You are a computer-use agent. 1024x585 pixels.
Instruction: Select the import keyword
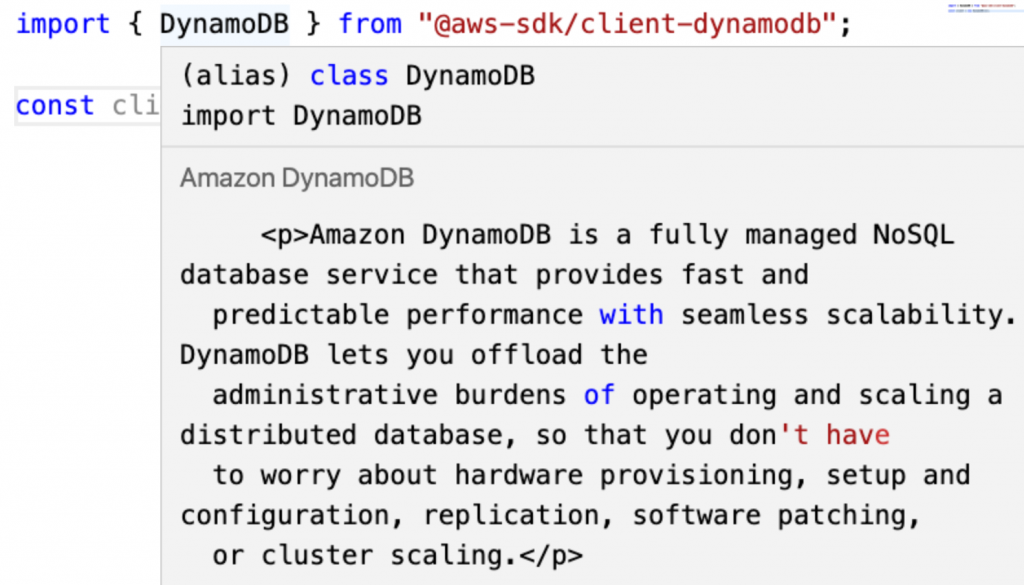62,23
